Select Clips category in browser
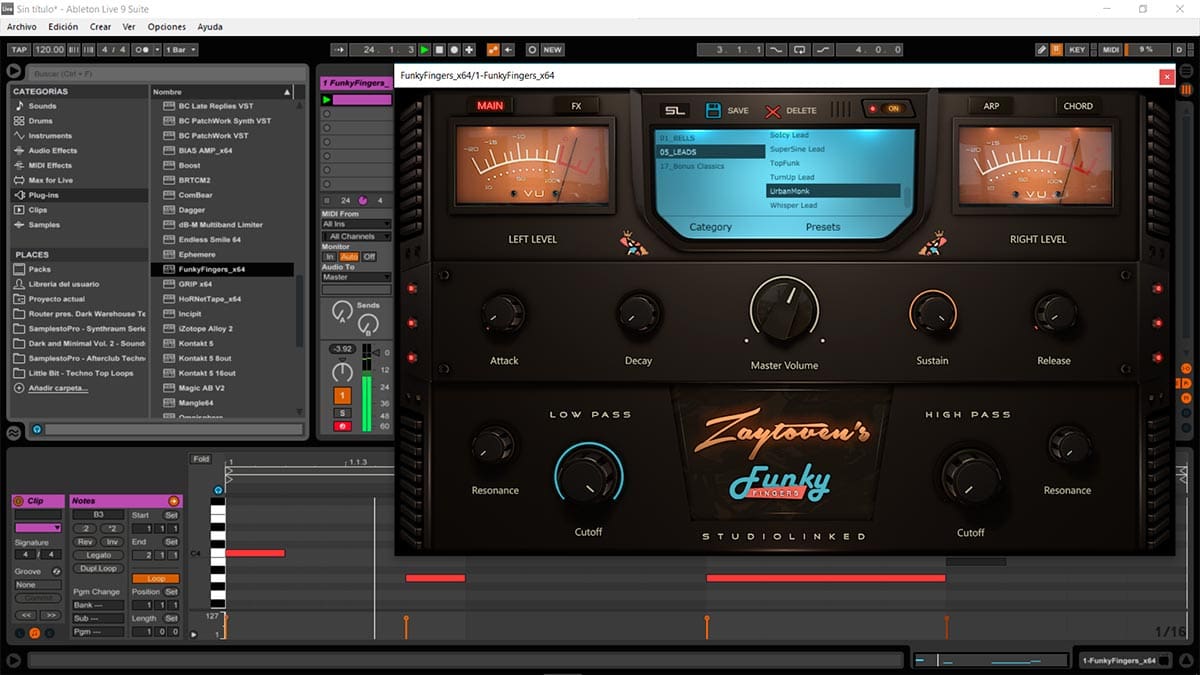Viewport: 1200px width, 675px height. 38,210
